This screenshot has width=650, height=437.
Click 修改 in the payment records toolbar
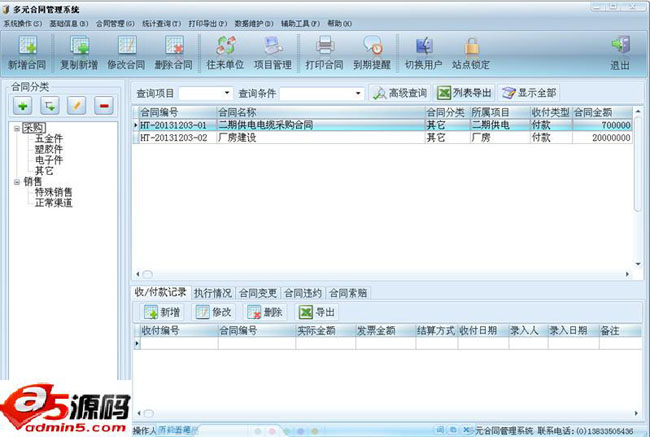pyautogui.click(x=213, y=312)
